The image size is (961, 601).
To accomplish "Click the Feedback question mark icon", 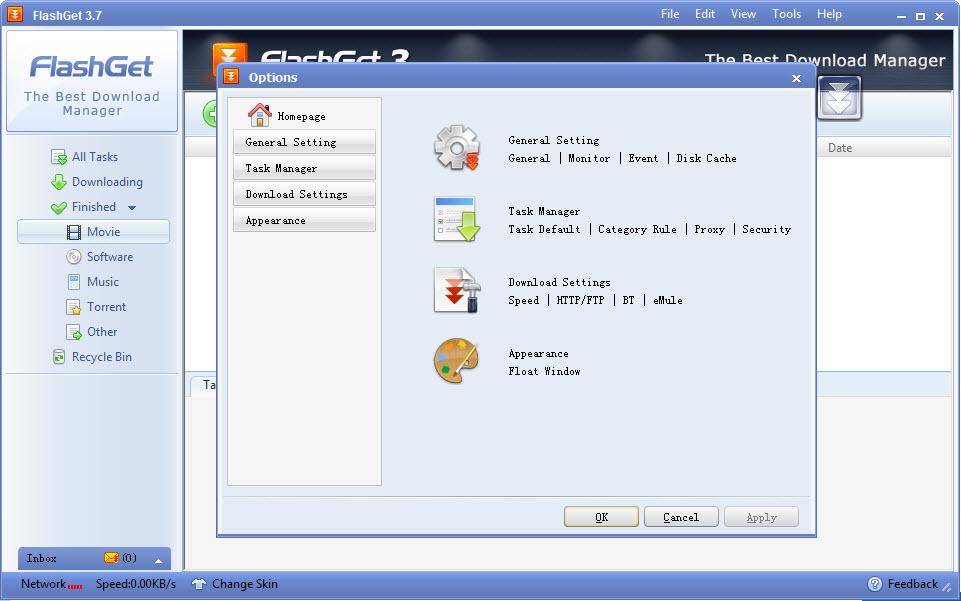I will [x=875, y=584].
